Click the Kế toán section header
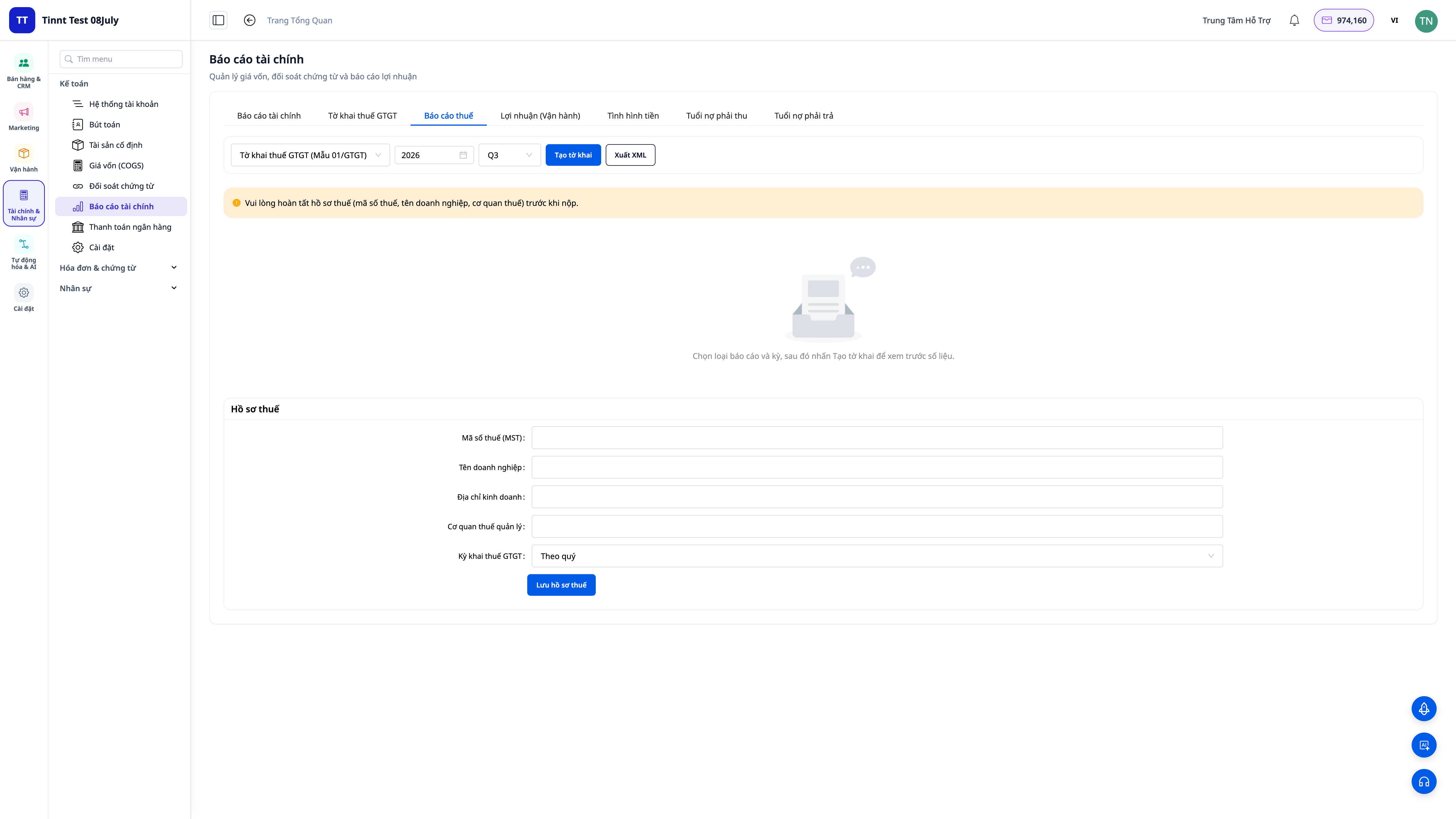Image resolution: width=1456 pixels, height=819 pixels. [74, 84]
